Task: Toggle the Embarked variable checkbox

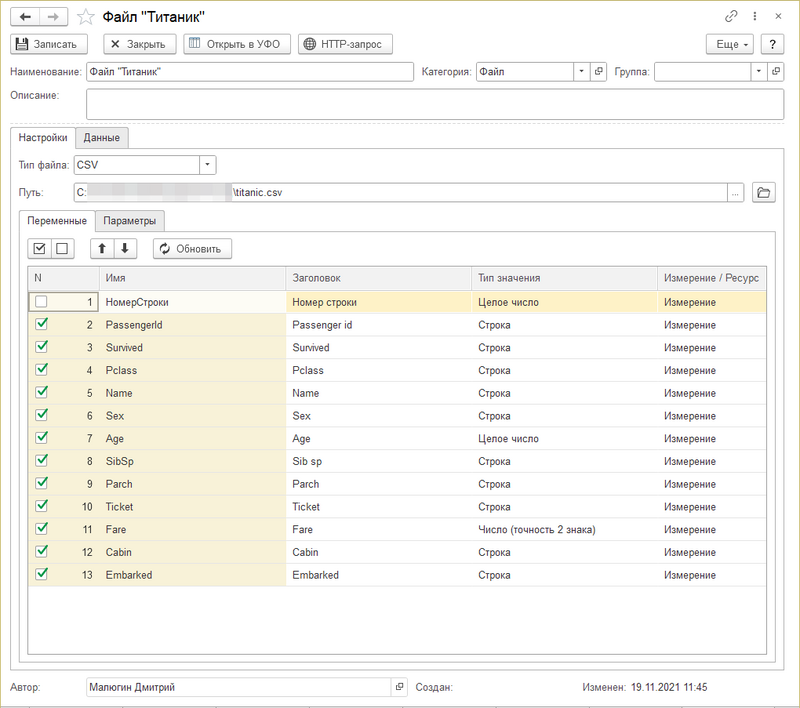Action: point(41,575)
